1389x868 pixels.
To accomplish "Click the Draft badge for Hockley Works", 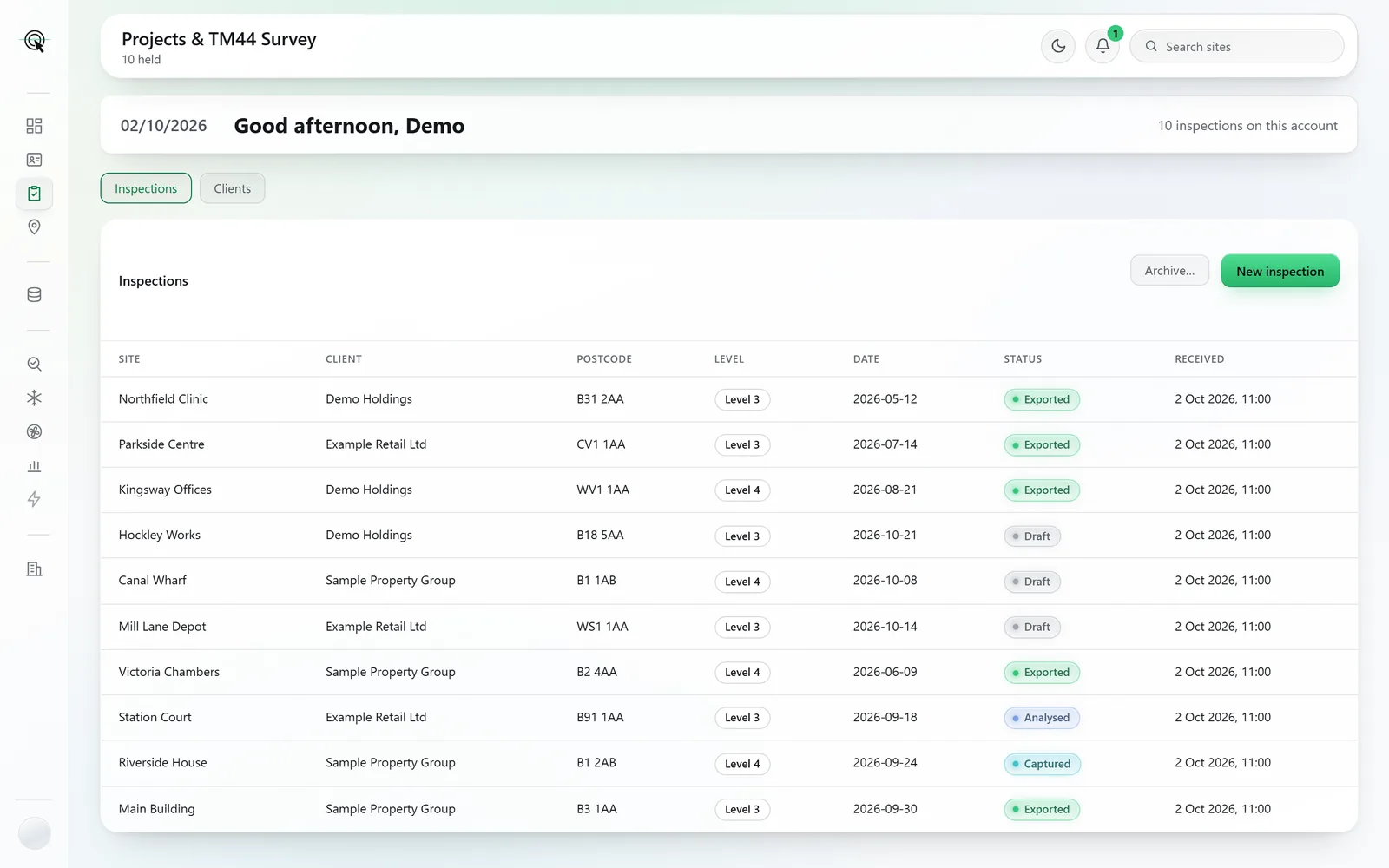I will pyautogui.click(x=1032, y=536).
